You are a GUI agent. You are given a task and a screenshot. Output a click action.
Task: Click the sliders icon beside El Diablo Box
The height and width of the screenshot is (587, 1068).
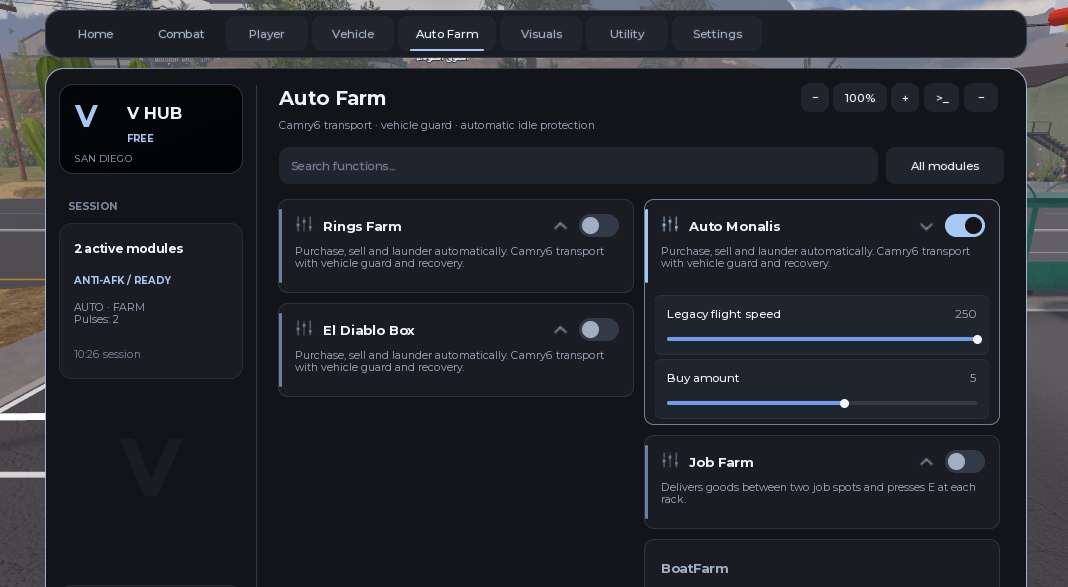pyautogui.click(x=304, y=328)
